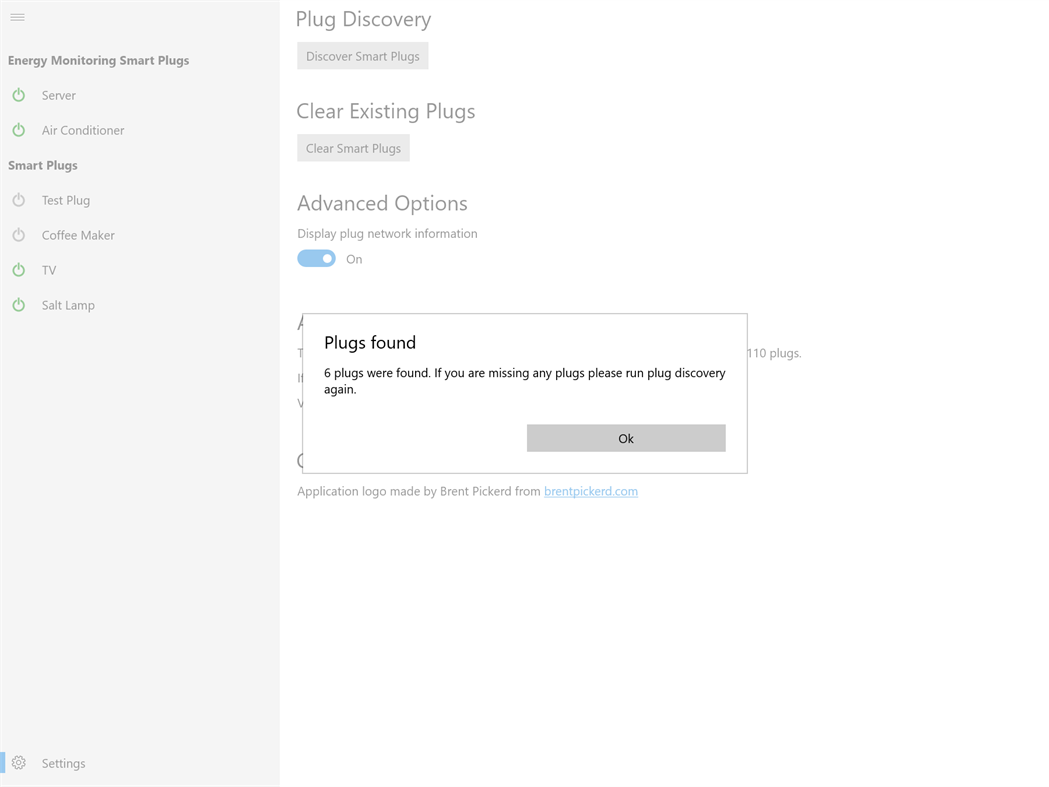The height and width of the screenshot is (787, 1049).
Task: Open the Coffee Maker entry
Action: pos(78,235)
